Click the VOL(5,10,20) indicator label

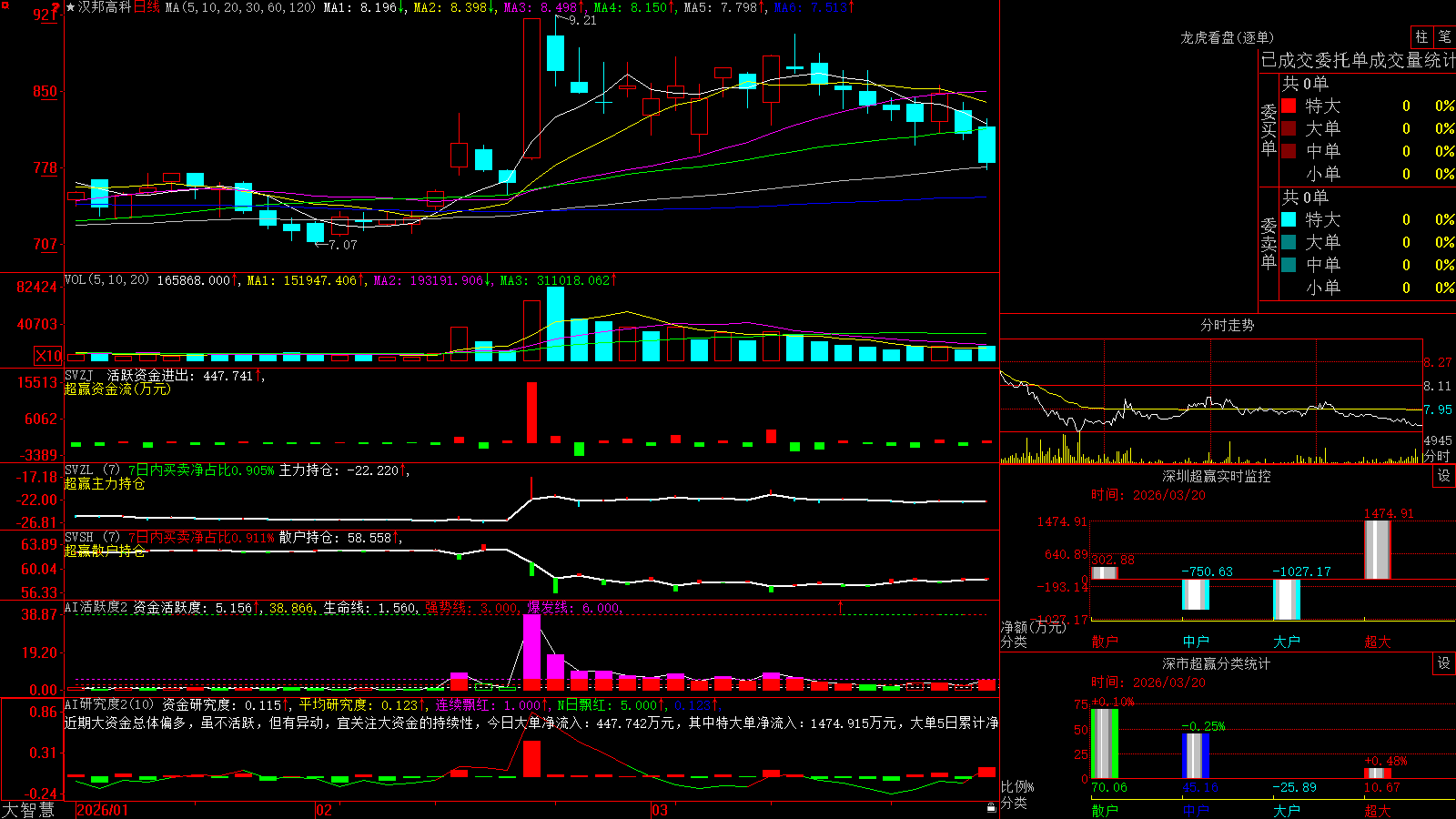pos(106,280)
